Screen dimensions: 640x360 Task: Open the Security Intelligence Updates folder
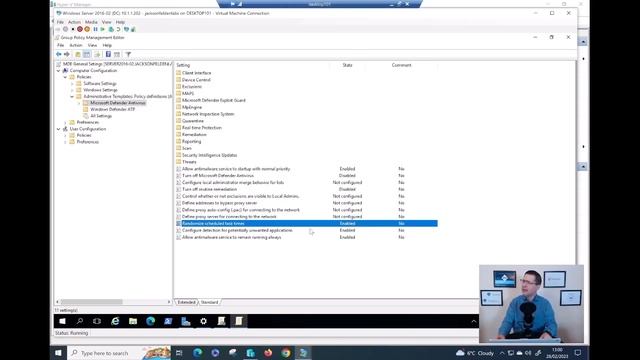pyautogui.click(x=209, y=156)
